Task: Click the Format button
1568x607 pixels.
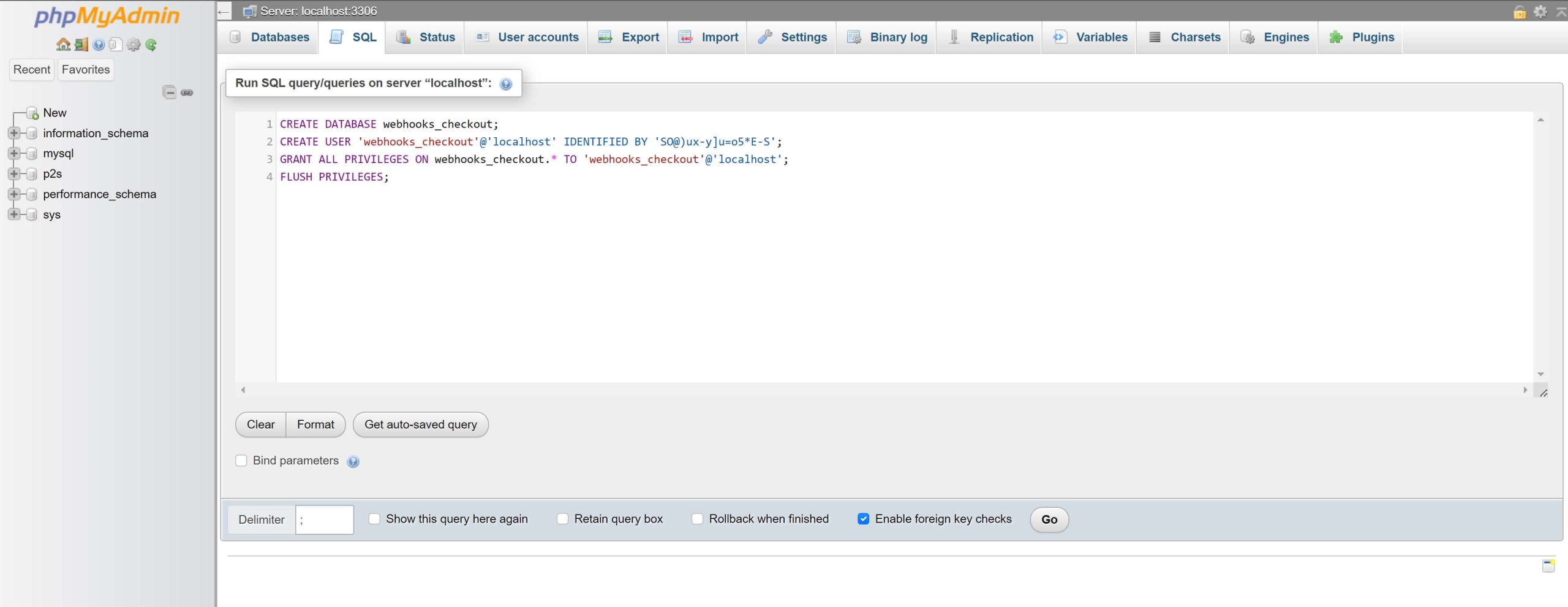Action: click(315, 424)
